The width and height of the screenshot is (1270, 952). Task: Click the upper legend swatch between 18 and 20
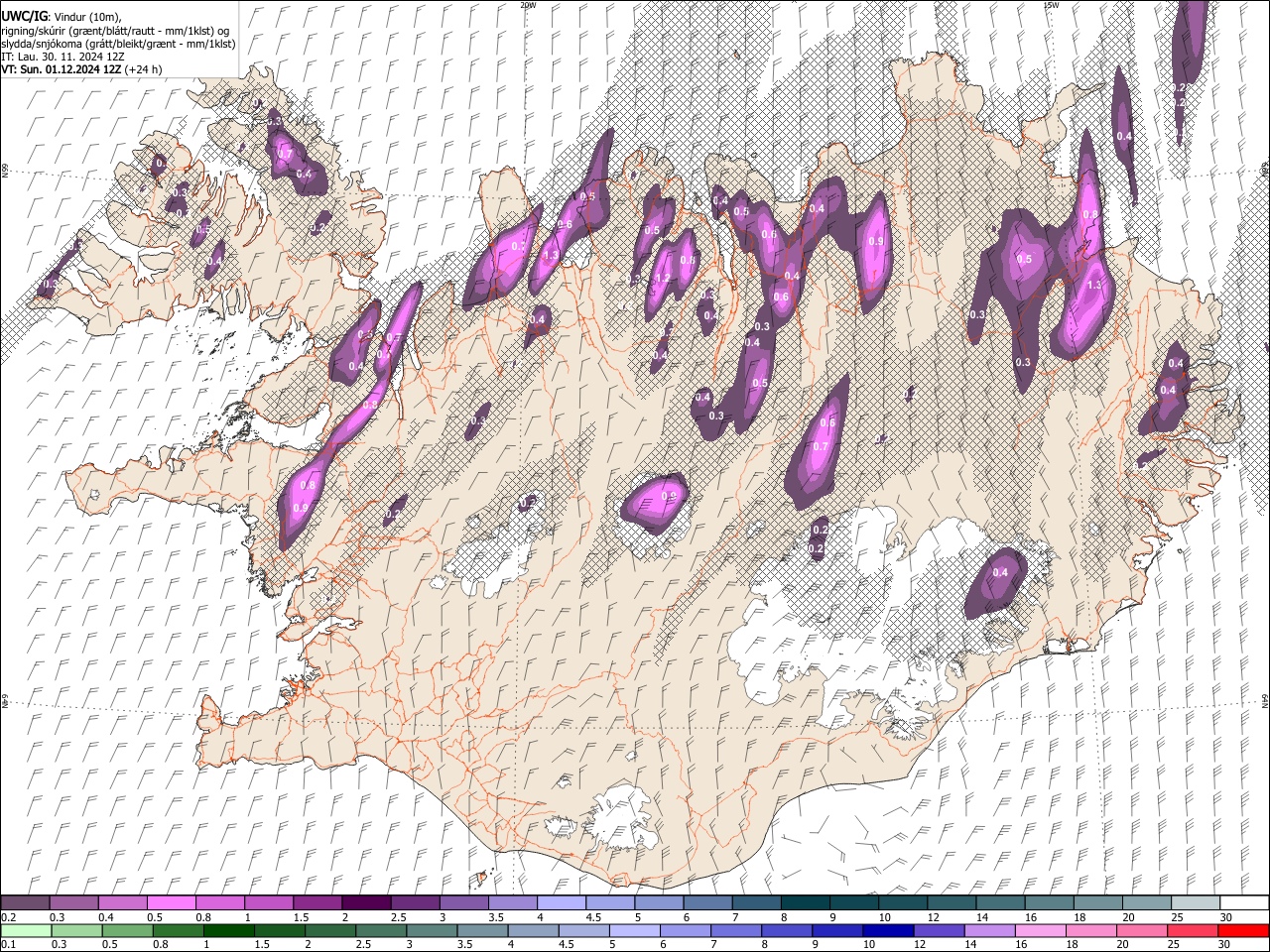[x=1097, y=902]
